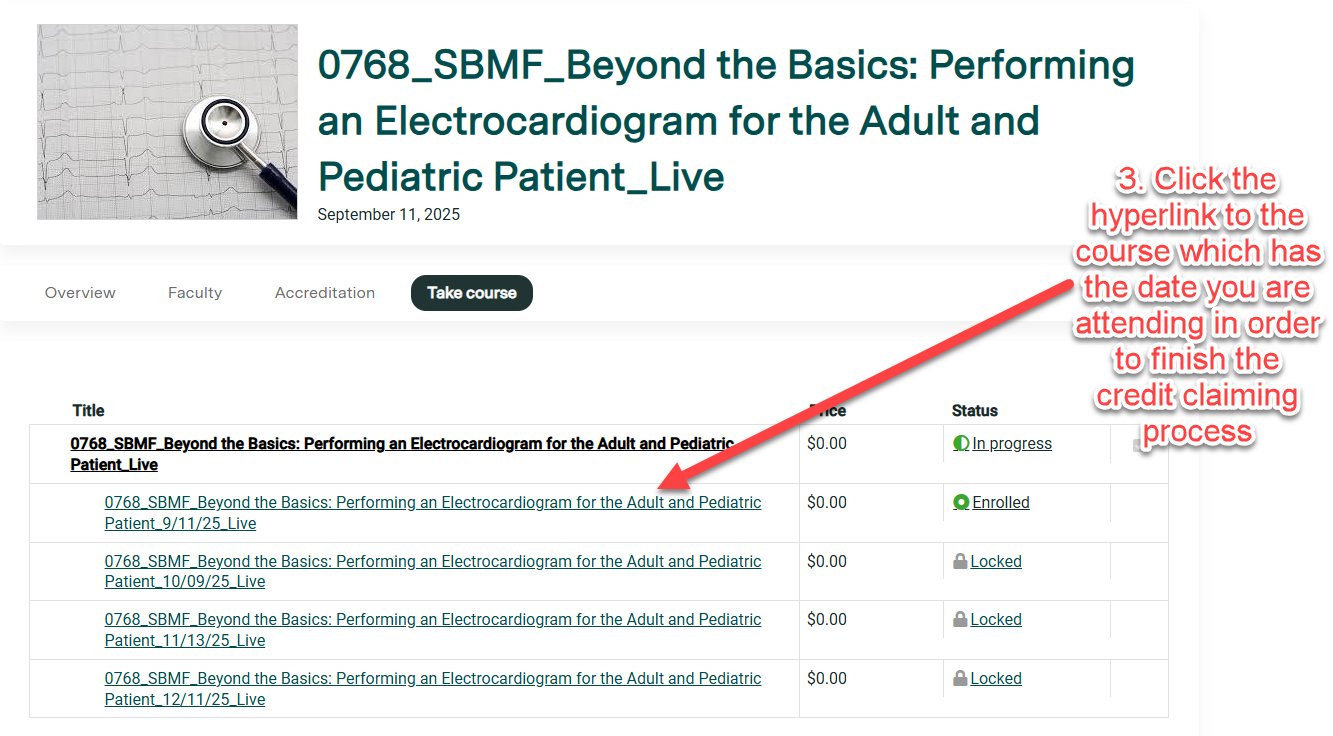Click the half-filled In progress status icon
This screenshot has height=736, width=1333.
(961, 443)
